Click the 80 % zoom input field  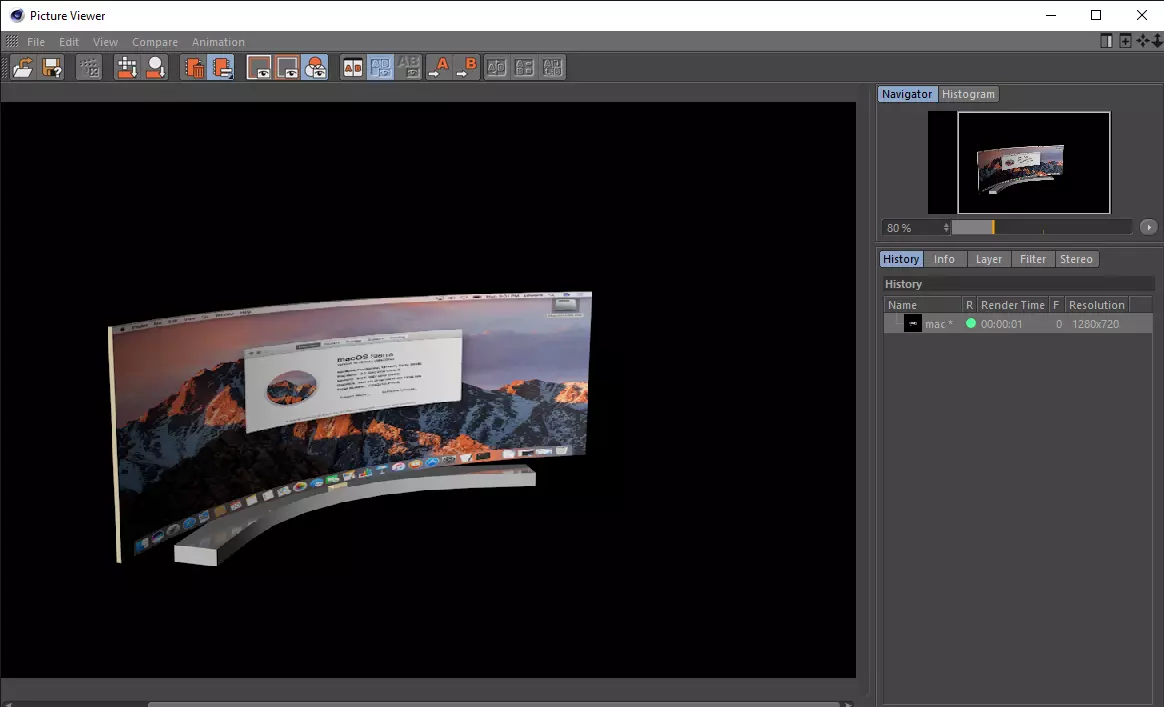(912, 228)
